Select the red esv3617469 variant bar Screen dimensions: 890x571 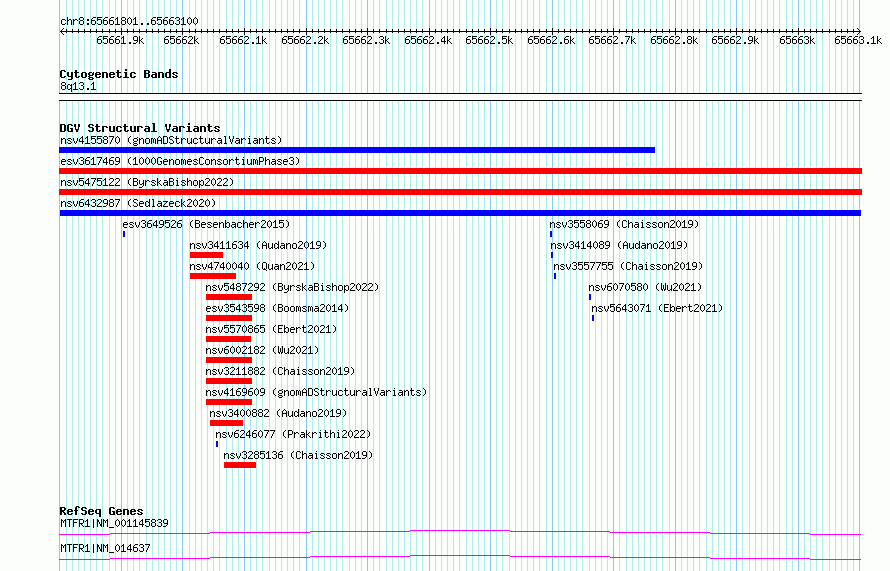(x=460, y=171)
